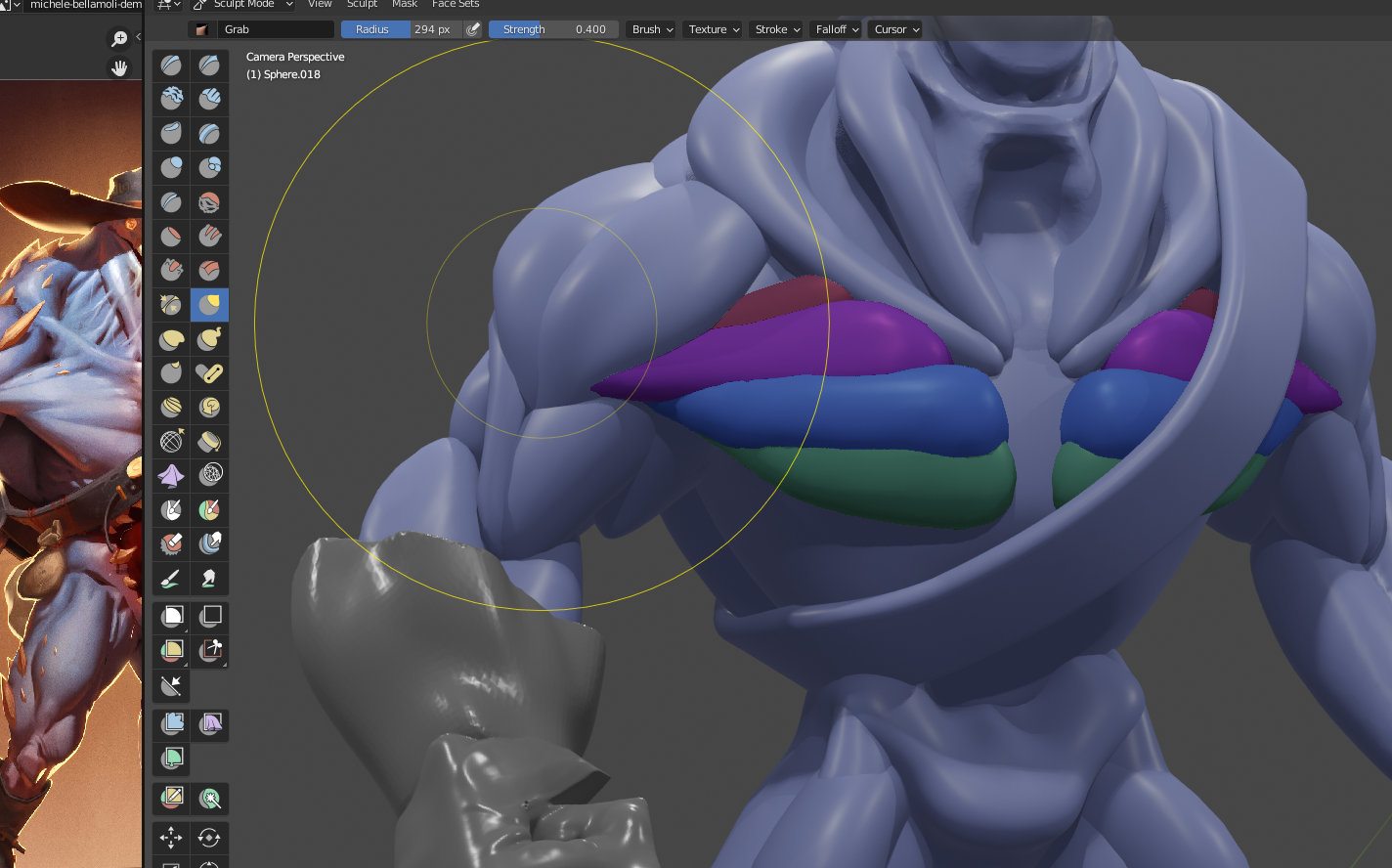Pick the Inflate brush
Screen dimensions: 1392x868
[x=171, y=168]
